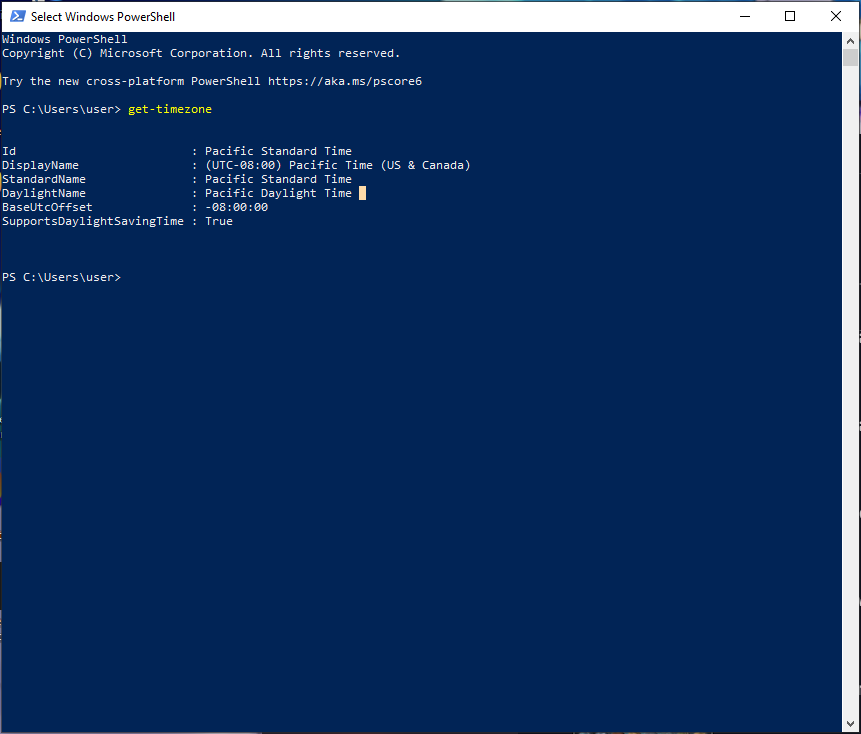The width and height of the screenshot is (861, 734).
Task: Maximize the PowerShell window
Action: 790,16
